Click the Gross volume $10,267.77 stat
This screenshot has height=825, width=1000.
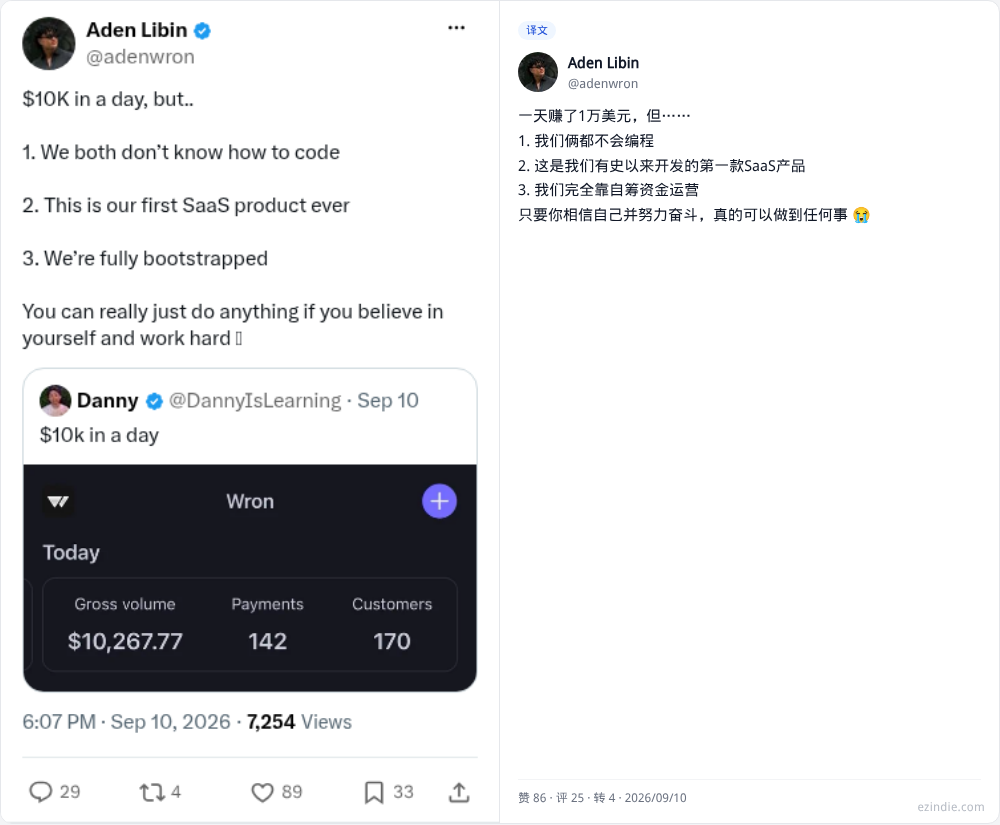(125, 625)
